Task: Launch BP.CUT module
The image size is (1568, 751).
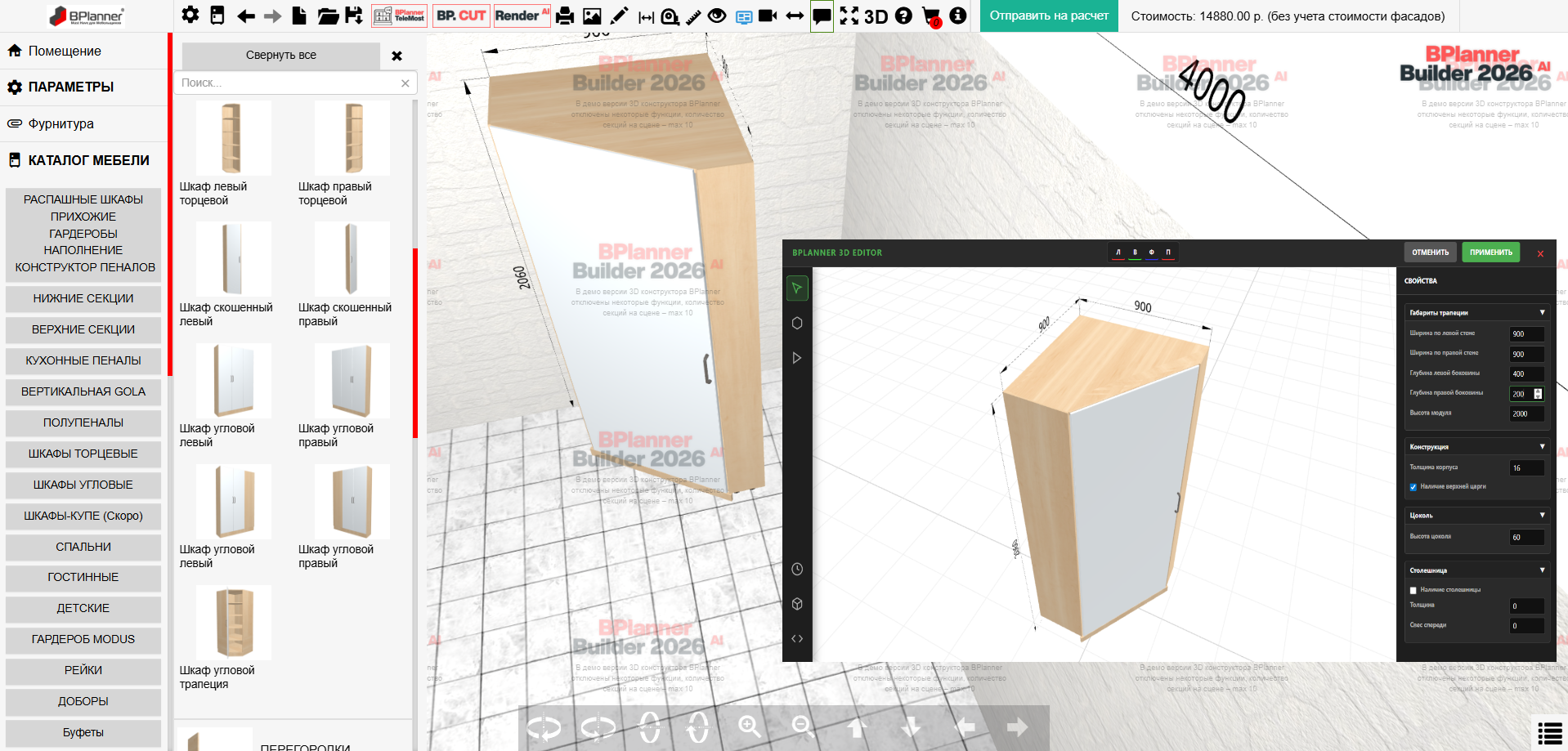Action: click(461, 16)
